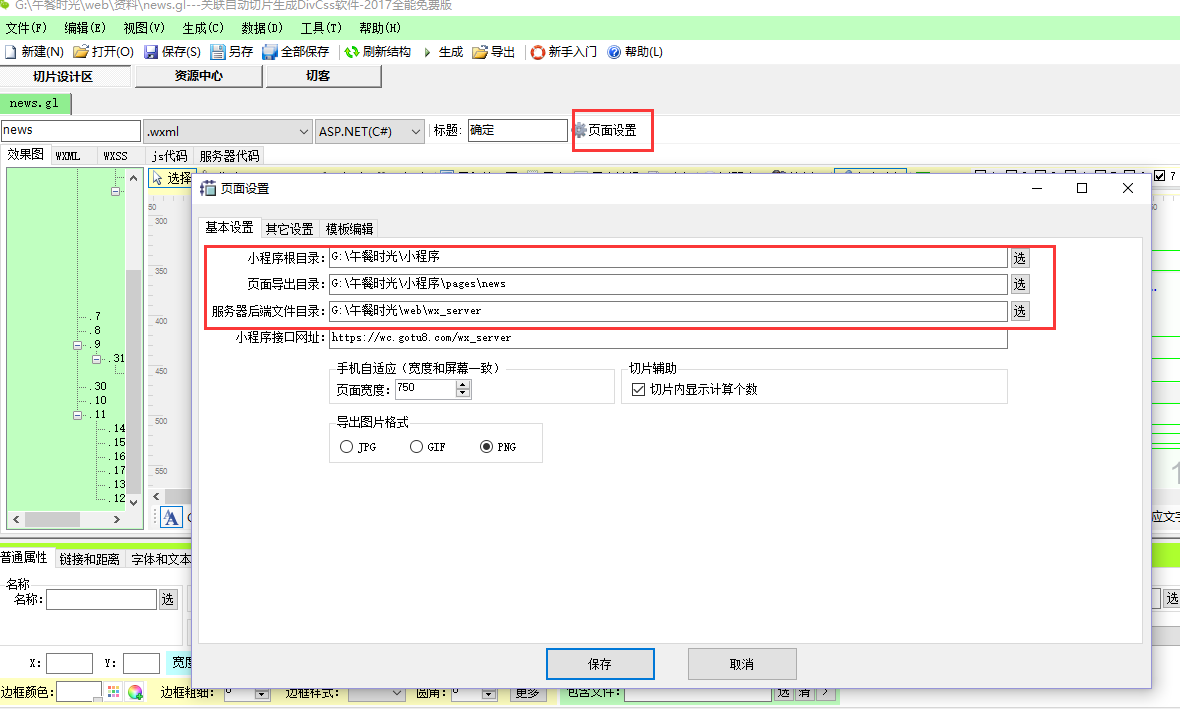Collapse tree node 31

(96, 359)
